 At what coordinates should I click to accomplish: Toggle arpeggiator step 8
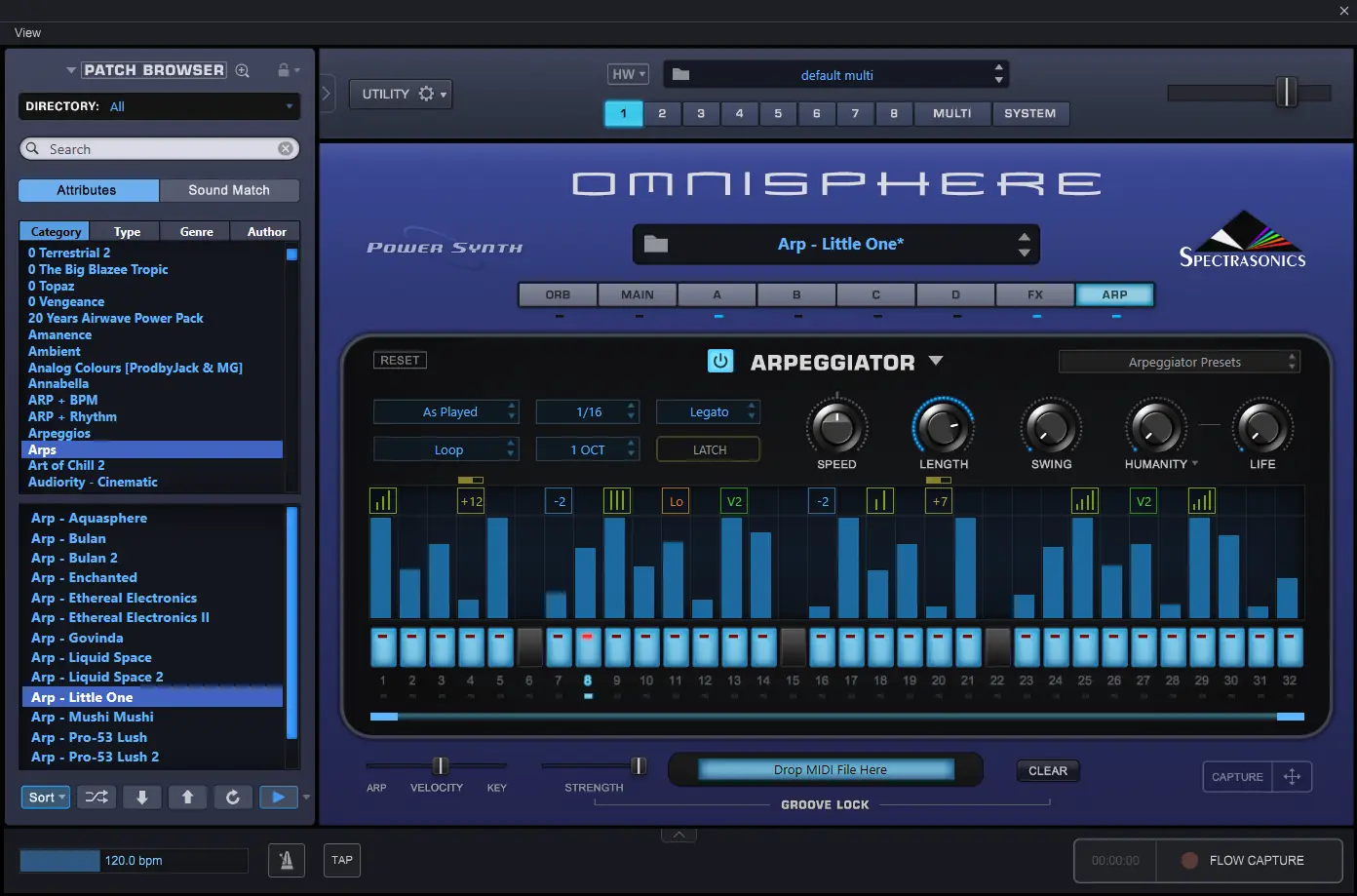[588, 646]
